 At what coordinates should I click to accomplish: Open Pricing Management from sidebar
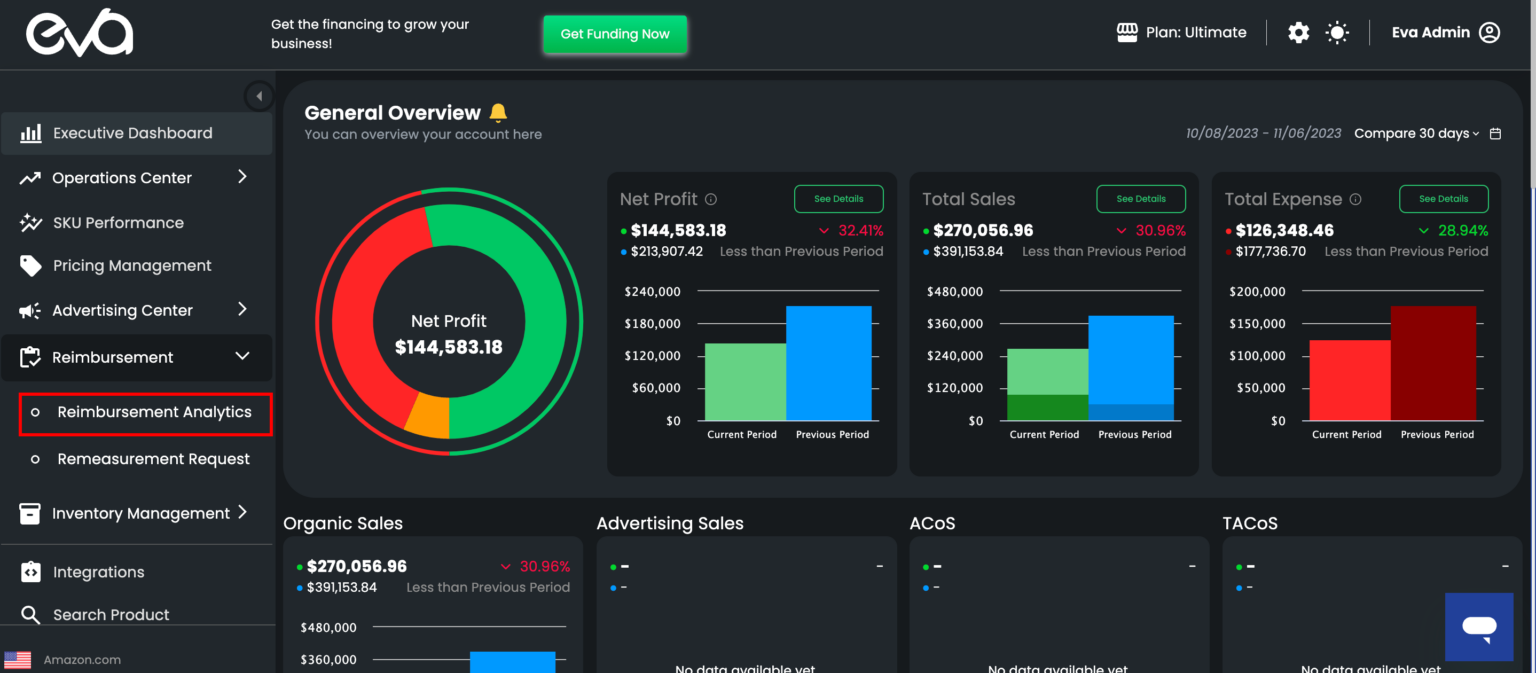(27, 265)
